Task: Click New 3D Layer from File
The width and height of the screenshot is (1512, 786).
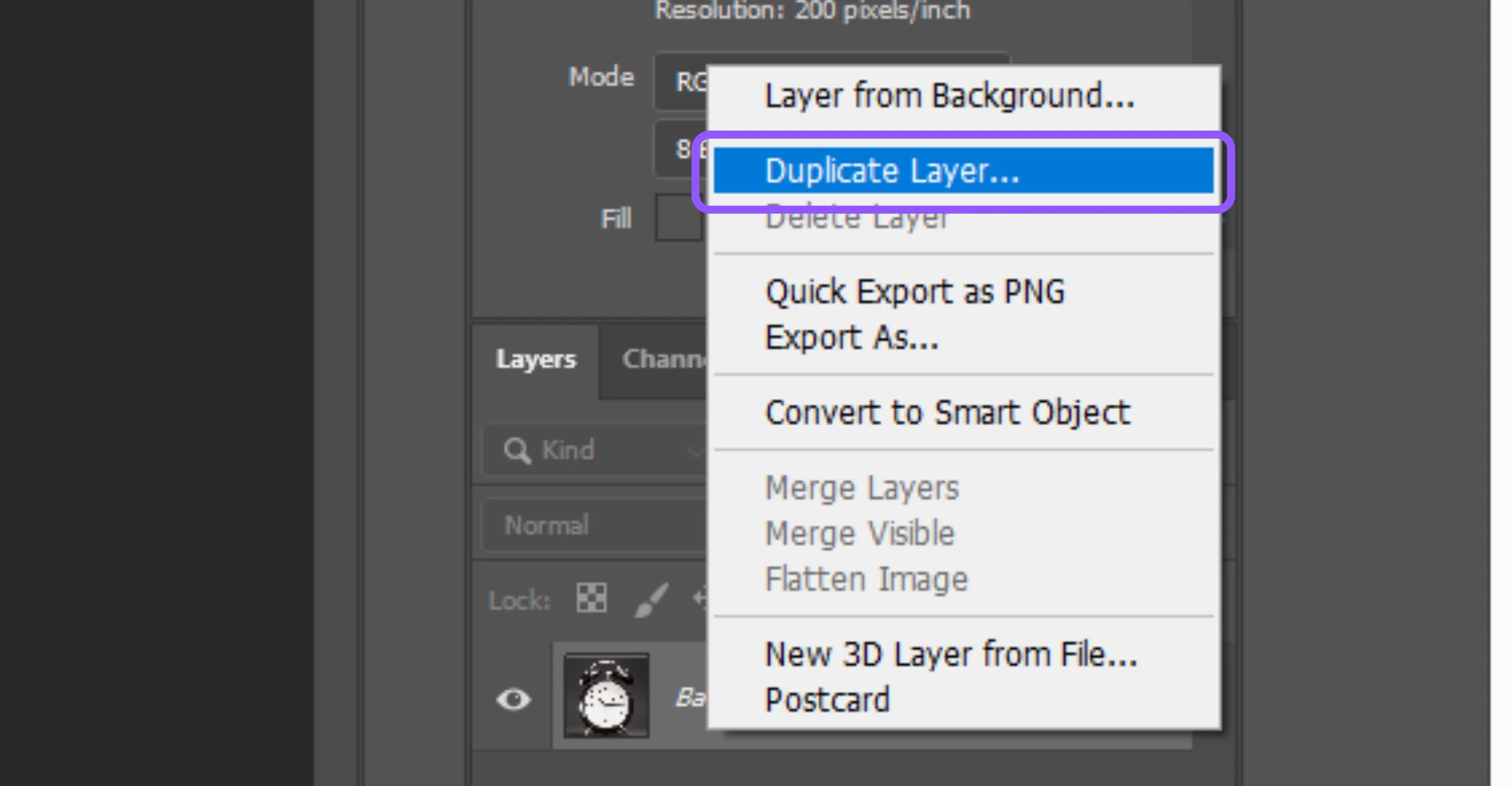Action: click(x=951, y=654)
